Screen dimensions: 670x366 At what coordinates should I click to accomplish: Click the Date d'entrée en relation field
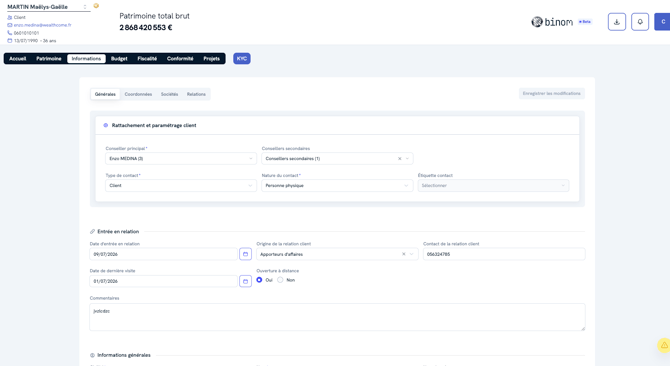click(163, 254)
